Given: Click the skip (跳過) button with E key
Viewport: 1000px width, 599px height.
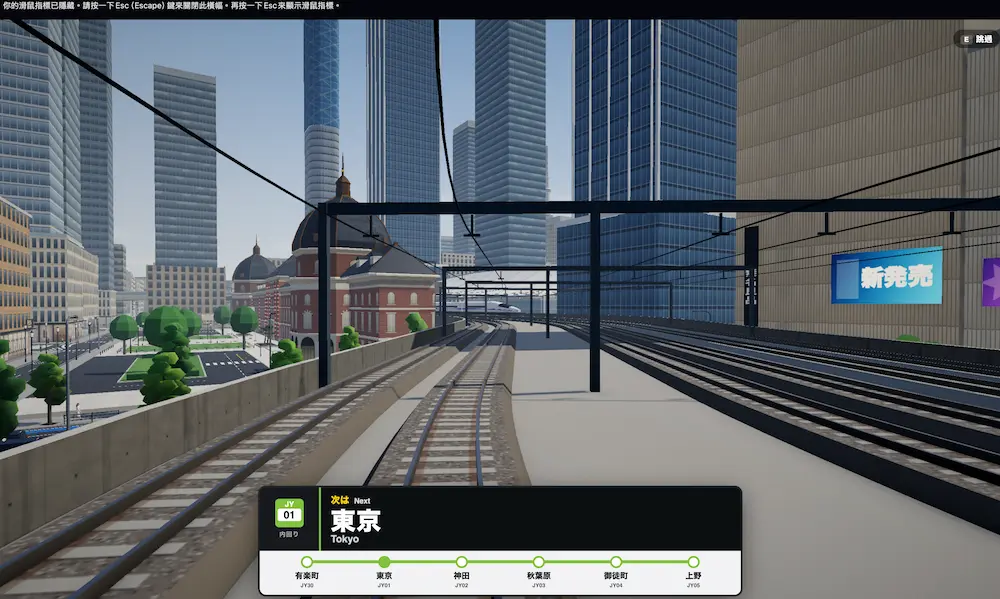Looking at the screenshot, I should coord(977,39).
